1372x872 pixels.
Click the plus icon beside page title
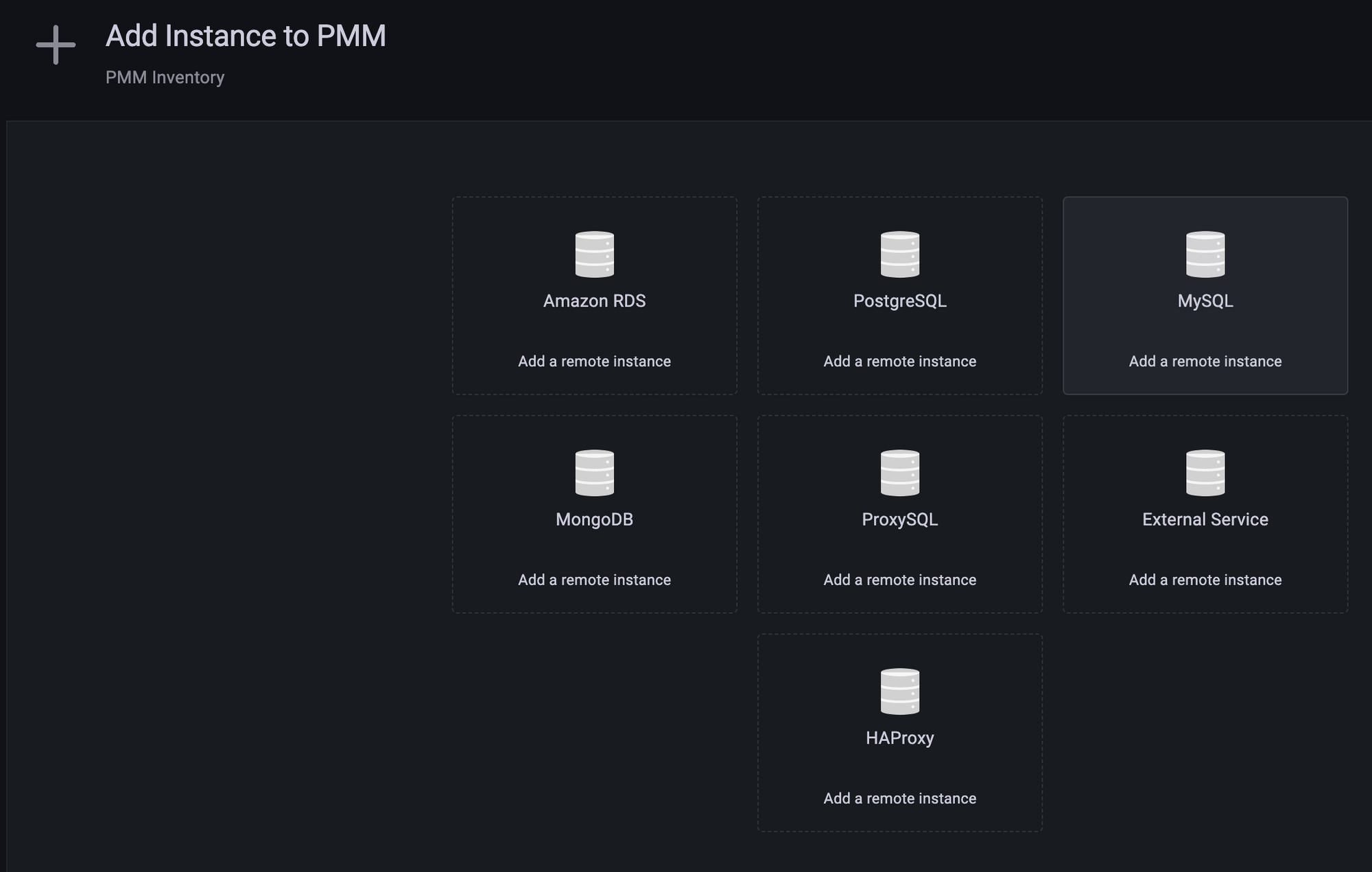pyautogui.click(x=56, y=45)
